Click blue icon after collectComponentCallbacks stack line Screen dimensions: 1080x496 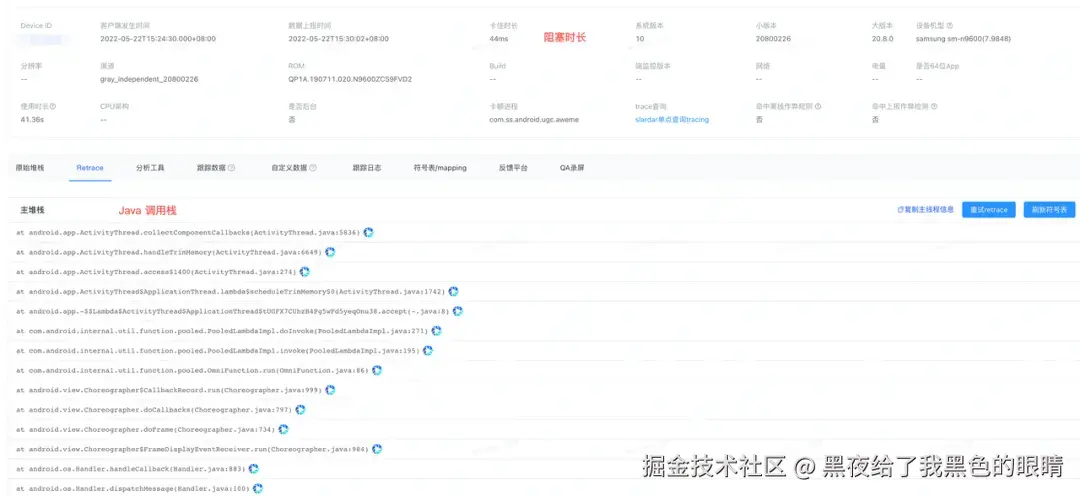(x=368, y=233)
